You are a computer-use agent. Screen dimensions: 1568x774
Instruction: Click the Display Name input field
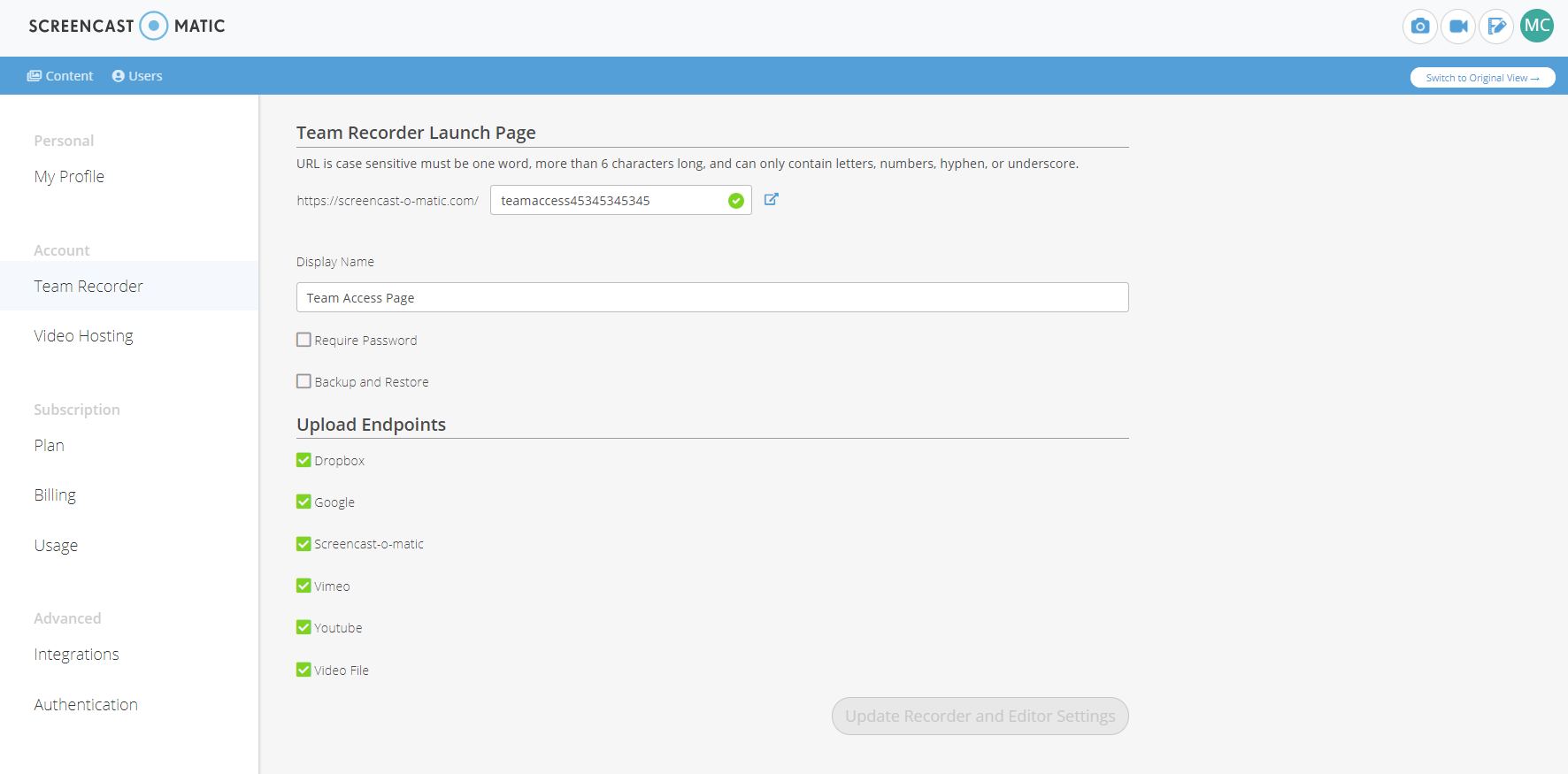click(712, 297)
